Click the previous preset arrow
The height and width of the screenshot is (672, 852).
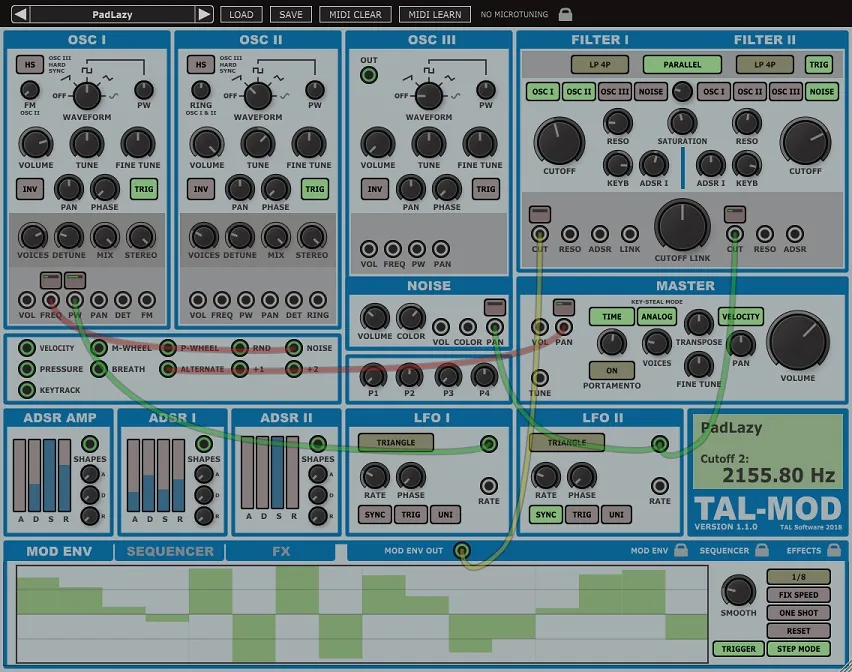point(20,14)
